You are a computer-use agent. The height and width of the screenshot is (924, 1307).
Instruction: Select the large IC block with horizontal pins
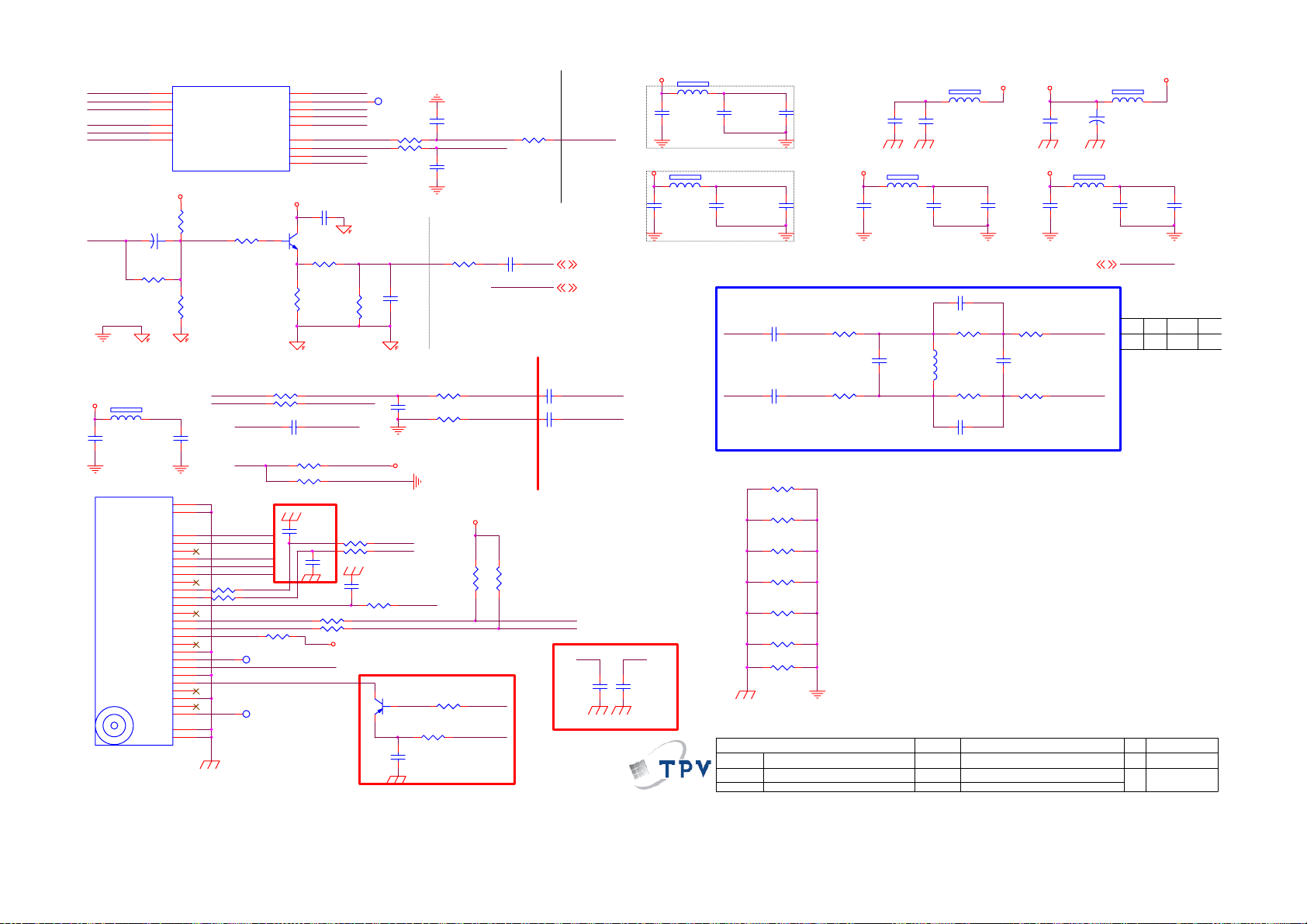click(230, 128)
